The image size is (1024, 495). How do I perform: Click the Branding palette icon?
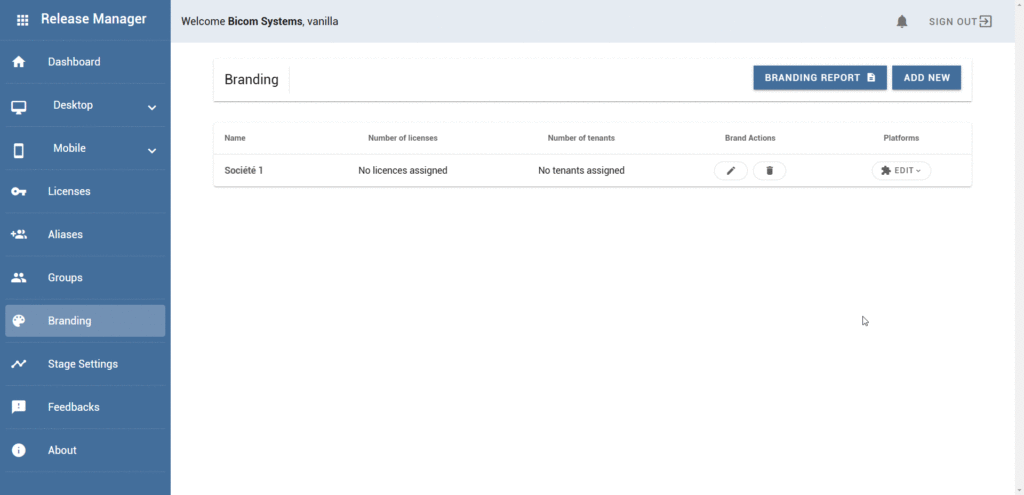pyautogui.click(x=19, y=321)
